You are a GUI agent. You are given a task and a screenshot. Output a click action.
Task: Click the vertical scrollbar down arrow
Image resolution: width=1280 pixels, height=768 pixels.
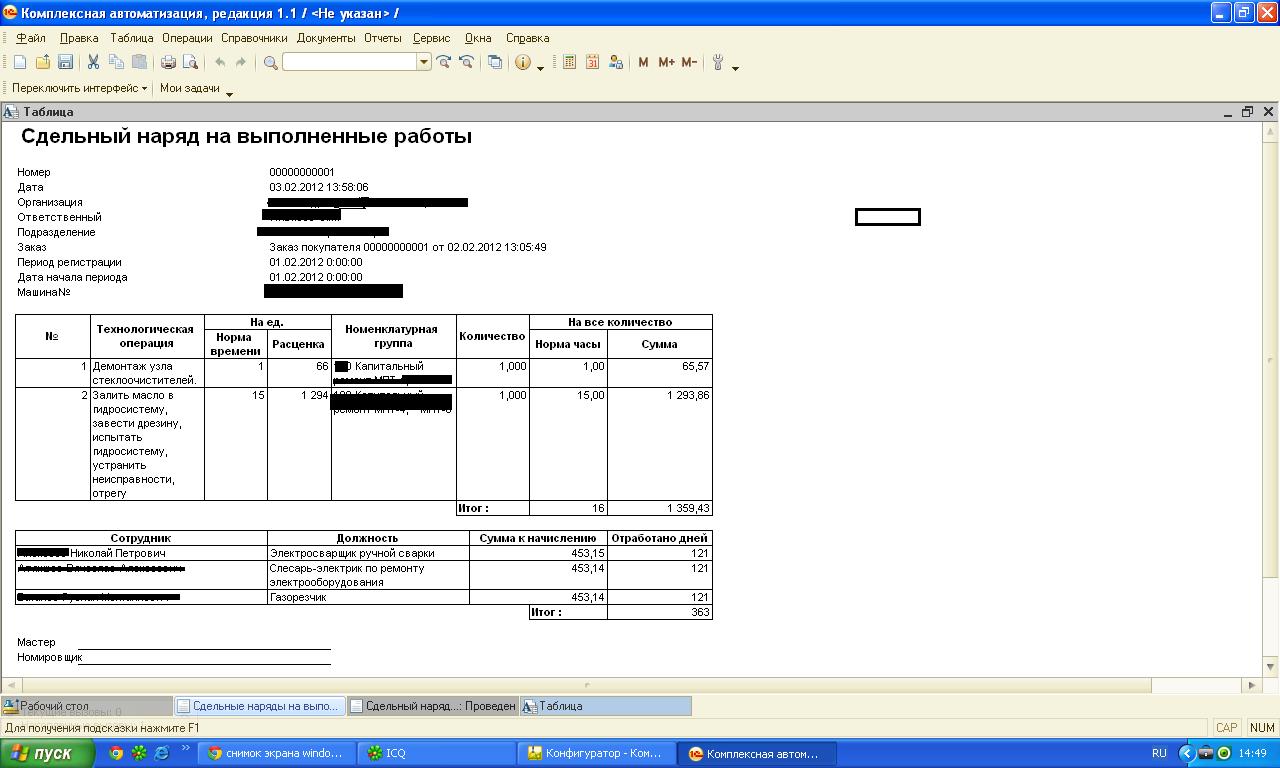pyautogui.click(x=1271, y=666)
